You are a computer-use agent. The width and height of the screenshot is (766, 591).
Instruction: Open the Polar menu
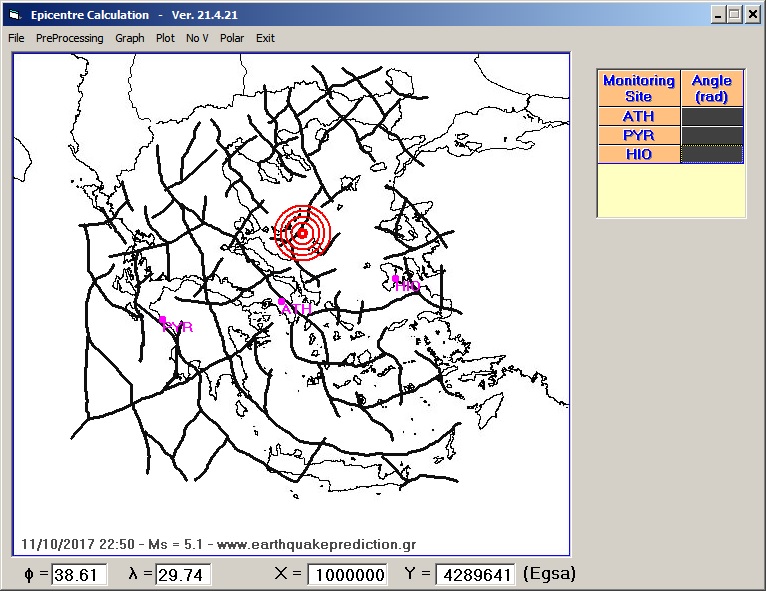[x=232, y=38]
